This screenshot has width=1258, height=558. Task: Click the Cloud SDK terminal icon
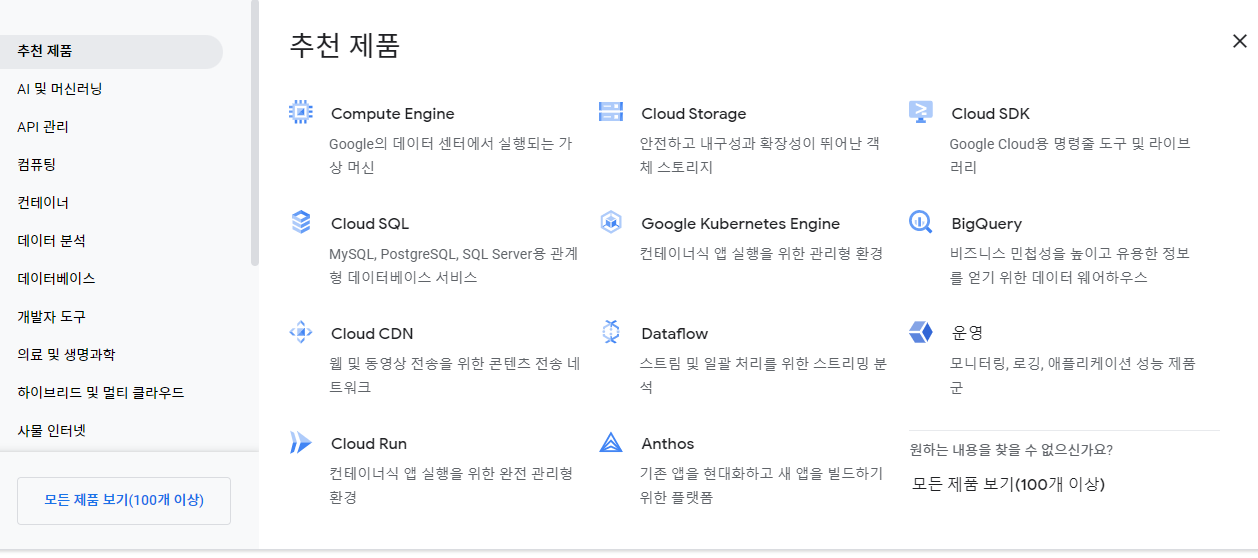921,112
